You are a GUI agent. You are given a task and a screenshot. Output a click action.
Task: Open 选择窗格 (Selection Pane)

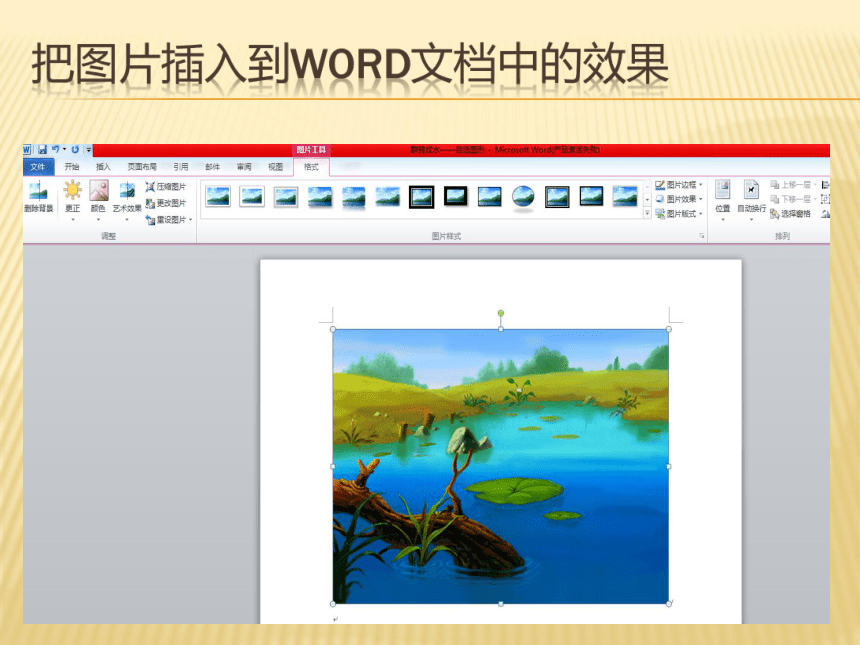(790, 213)
